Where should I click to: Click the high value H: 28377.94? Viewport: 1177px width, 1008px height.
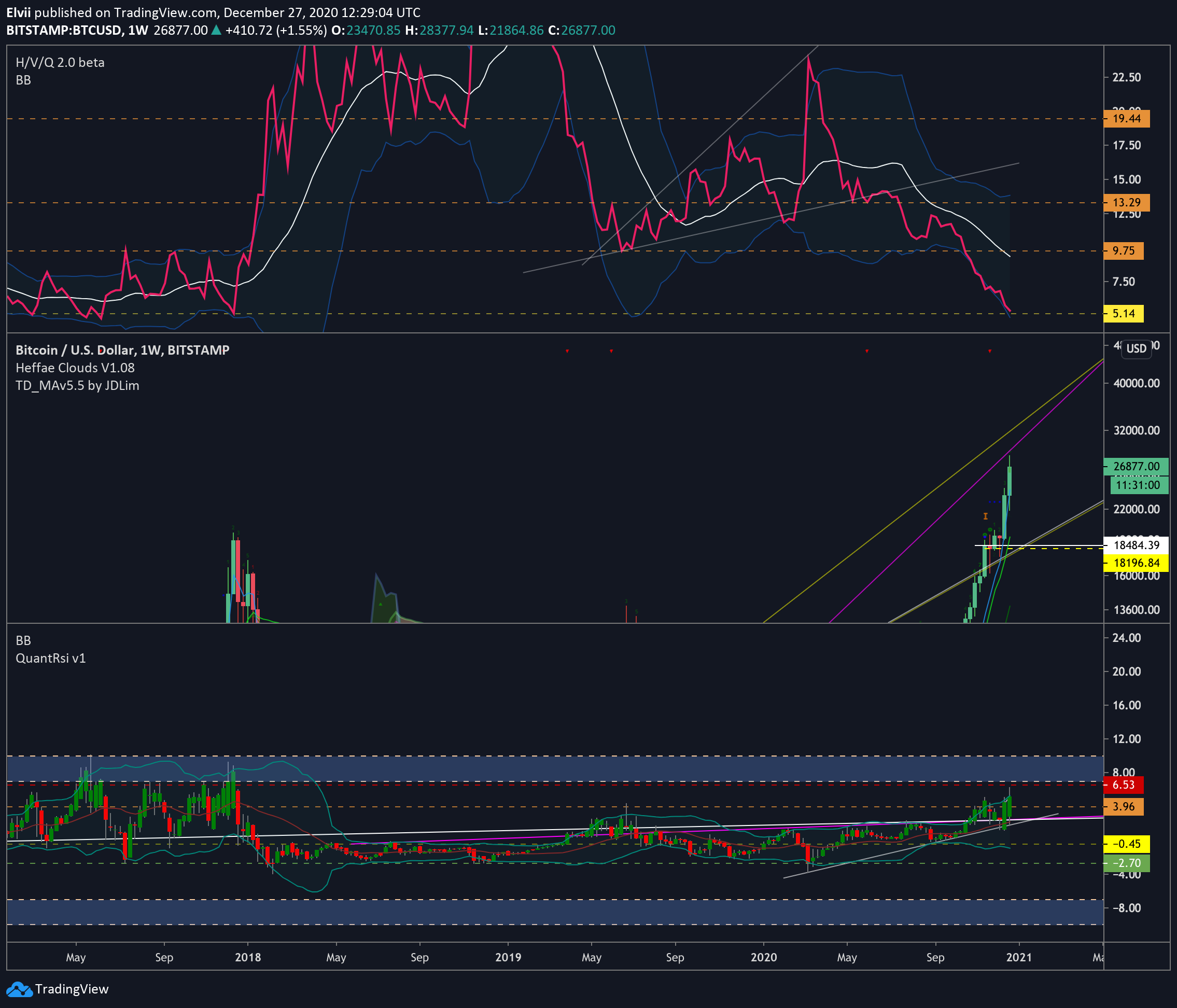tap(439, 30)
